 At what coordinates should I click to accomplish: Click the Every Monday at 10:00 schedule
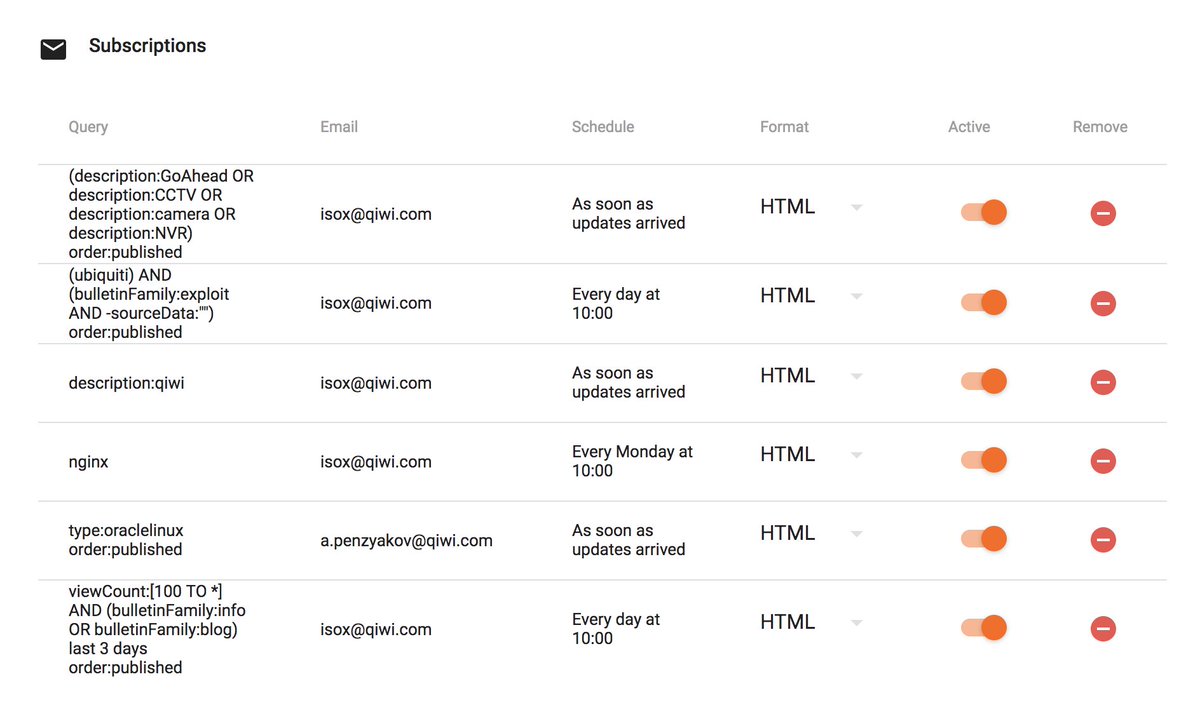pos(632,461)
